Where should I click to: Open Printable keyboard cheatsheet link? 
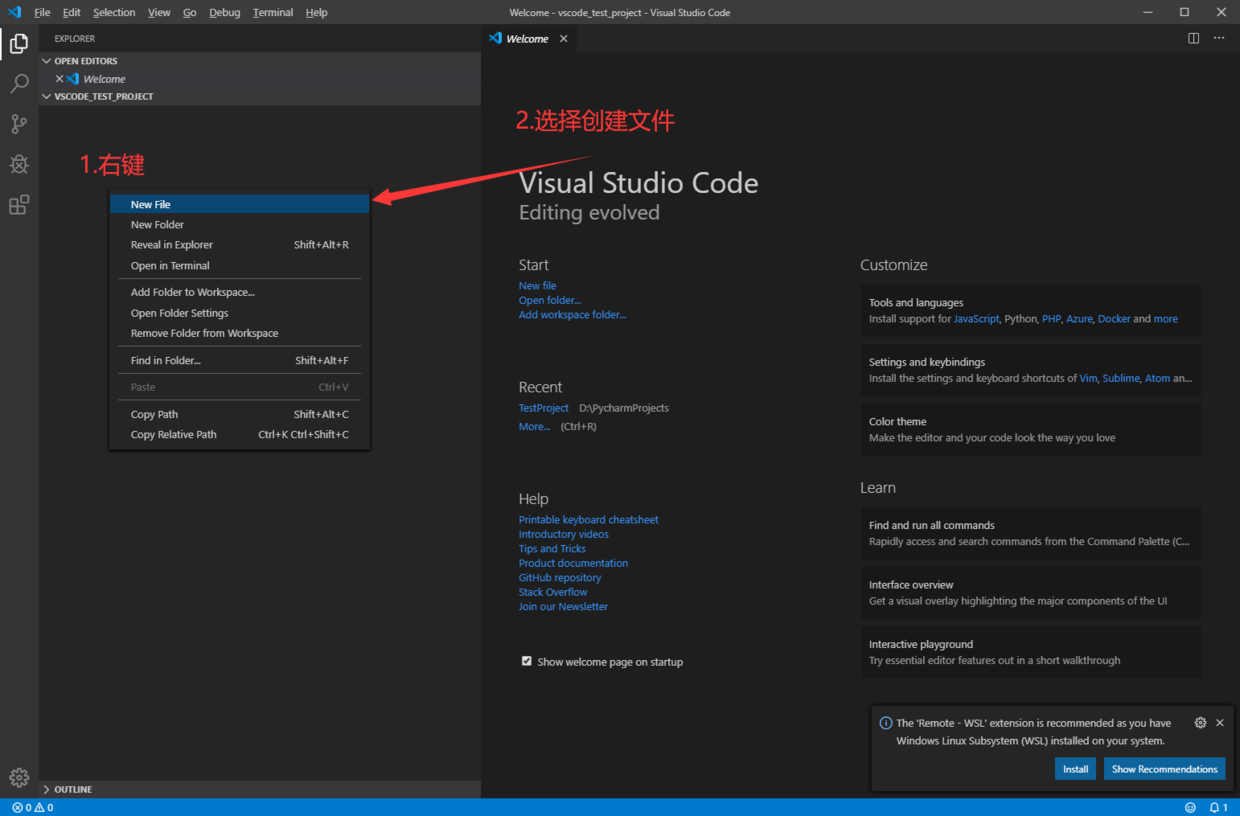(589, 520)
